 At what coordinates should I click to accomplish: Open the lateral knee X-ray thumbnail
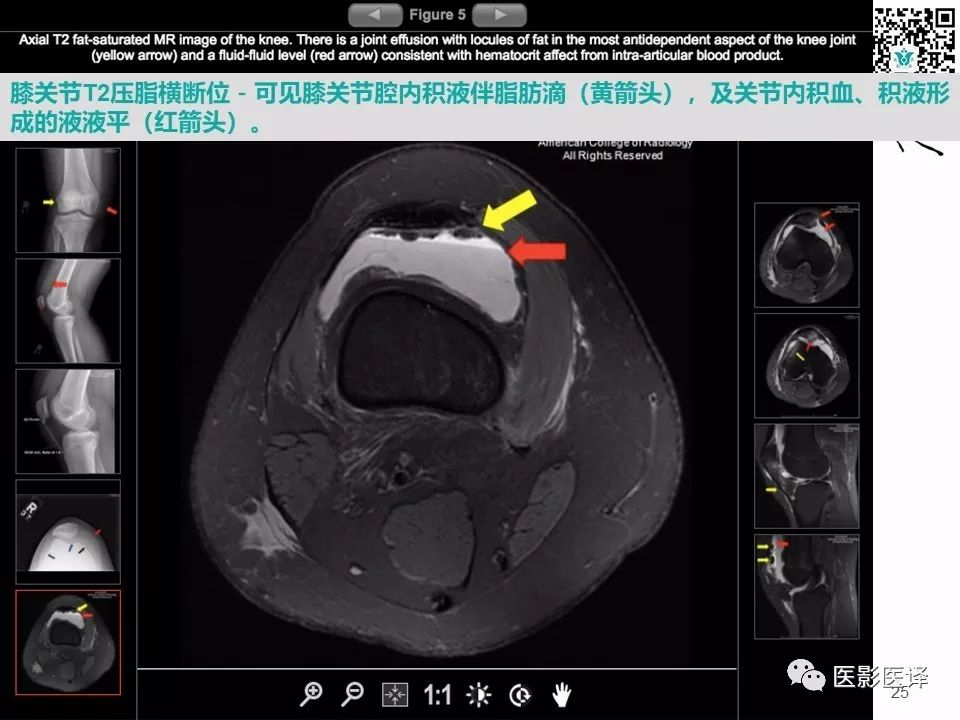[68, 310]
